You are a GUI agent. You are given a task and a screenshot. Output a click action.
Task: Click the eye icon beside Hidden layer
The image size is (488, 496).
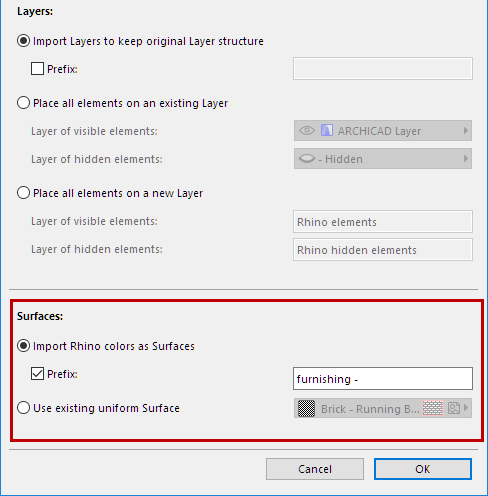[307, 159]
